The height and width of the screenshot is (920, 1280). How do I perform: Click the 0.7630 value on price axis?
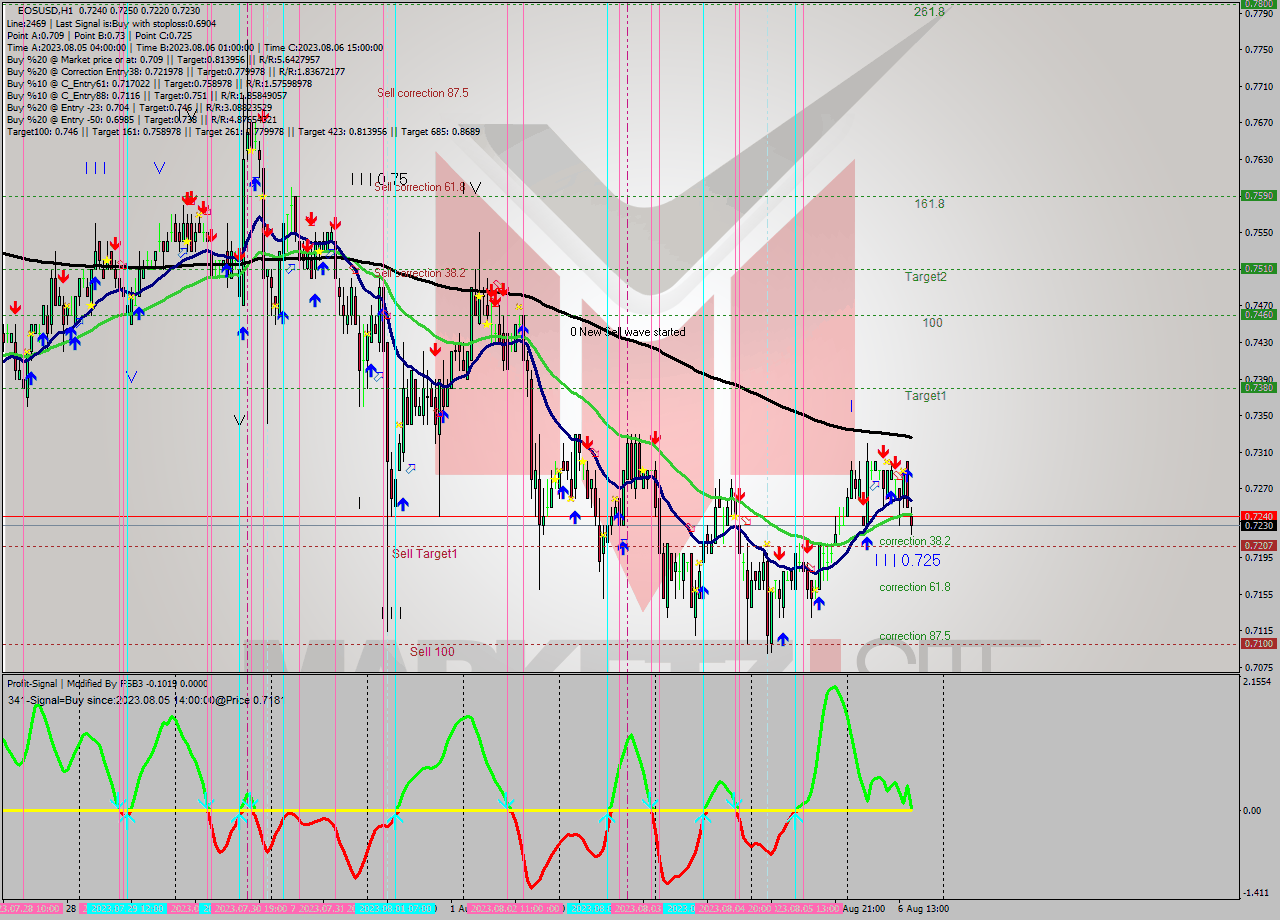pyautogui.click(x=1258, y=159)
